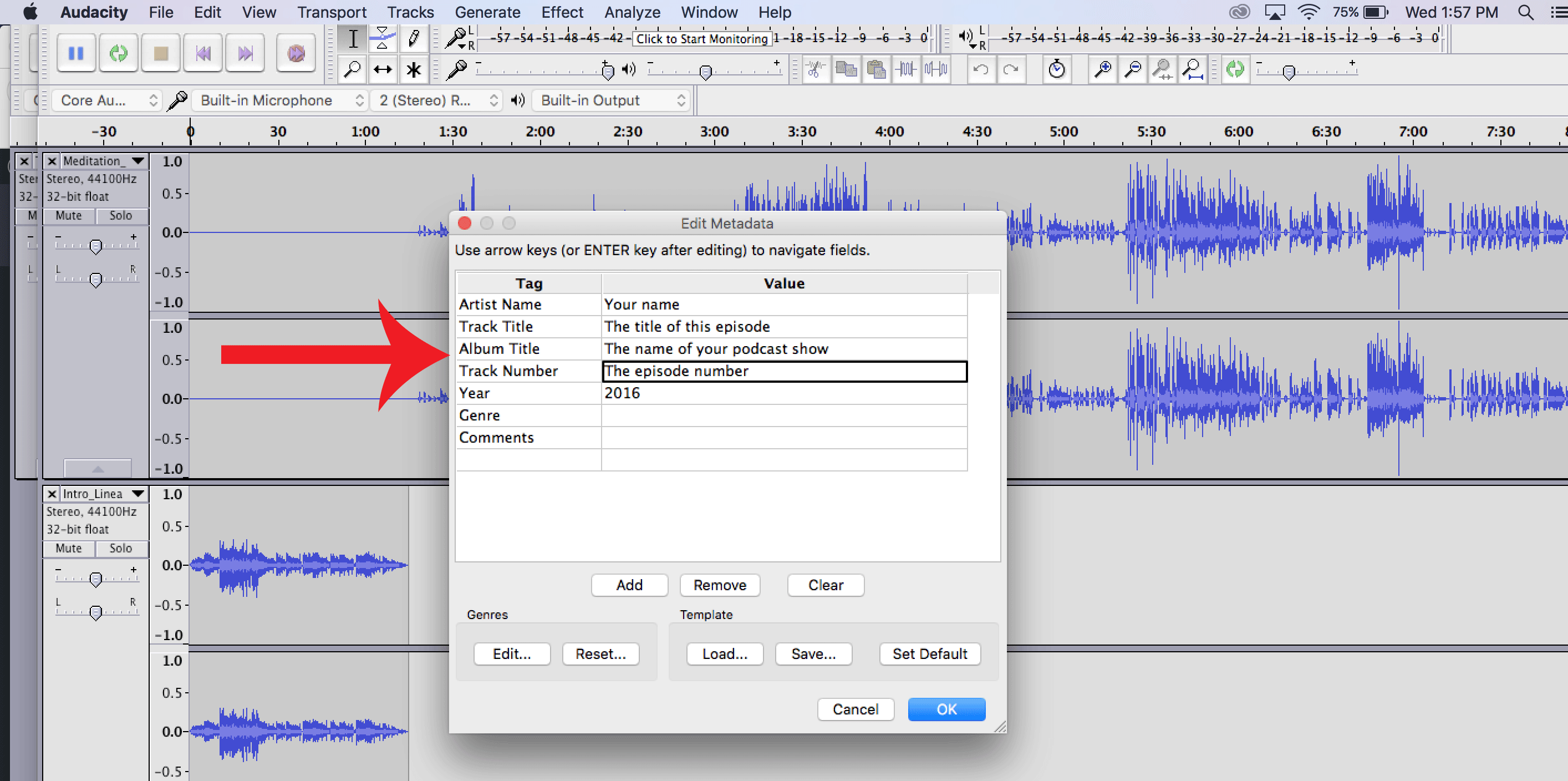This screenshot has height=781, width=1568.
Task: Click the Redo arrow icon
Action: 1010,69
